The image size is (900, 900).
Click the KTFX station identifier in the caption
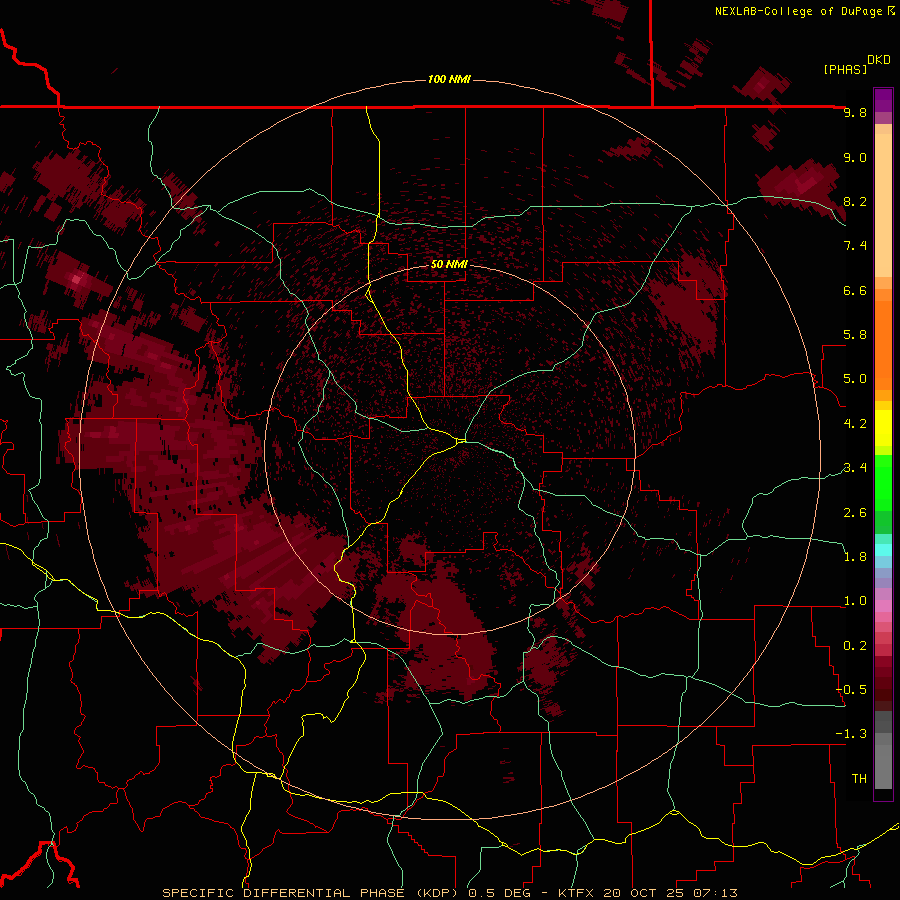tap(577, 893)
